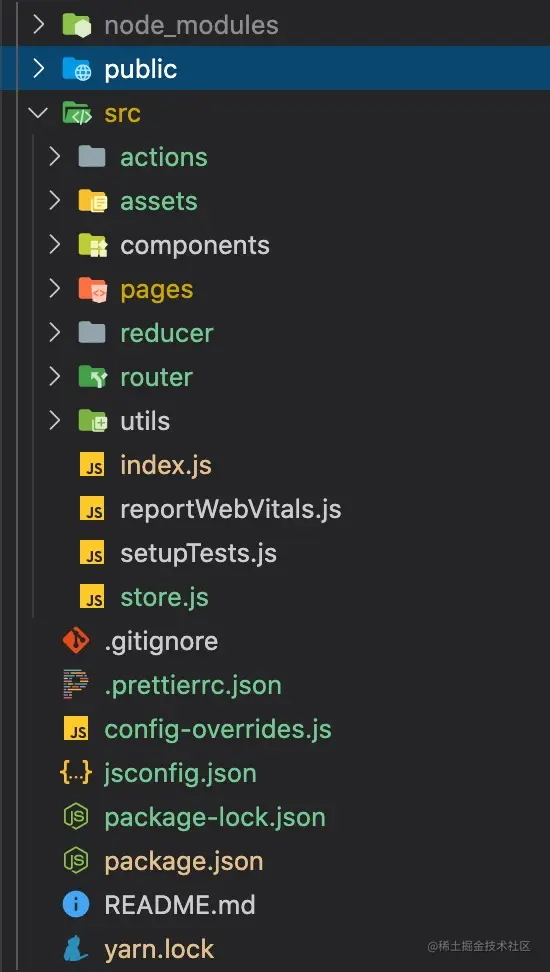Click the .gitignore git icon
The image size is (550, 972).
(76, 641)
